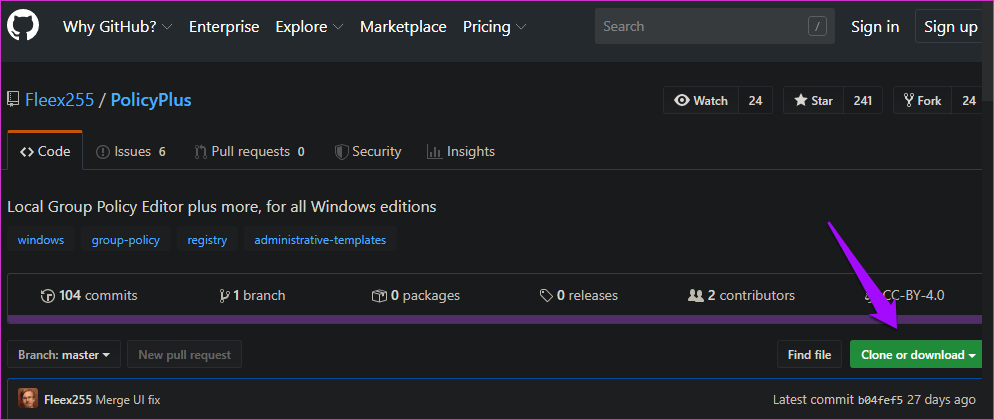Expand the Explore navigation dropdown
This screenshot has width=994, height=420.
coord(310,27)
